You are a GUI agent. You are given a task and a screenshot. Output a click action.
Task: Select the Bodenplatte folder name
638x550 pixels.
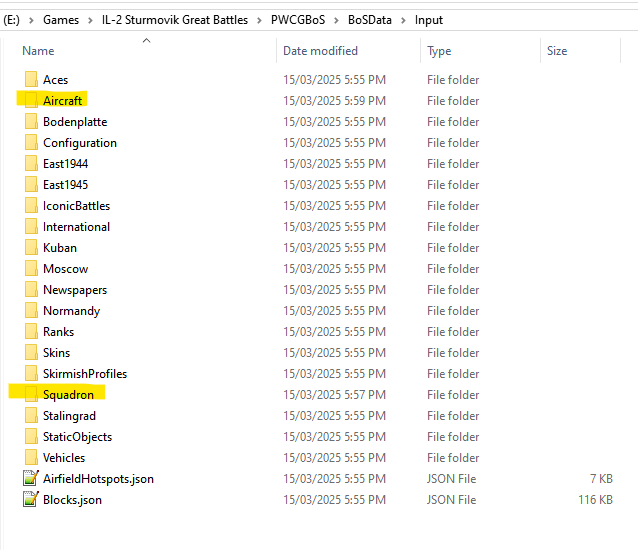click(x=75, y=122)
